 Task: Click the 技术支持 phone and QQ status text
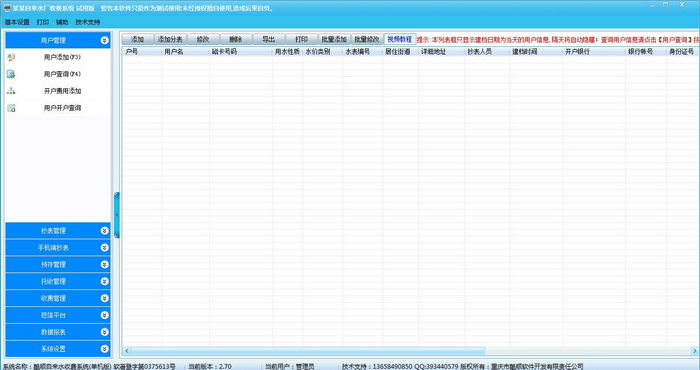(400, 366)
